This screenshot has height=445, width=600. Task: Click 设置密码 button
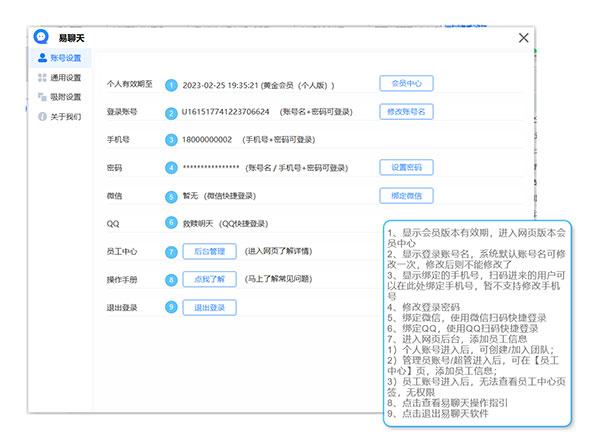(x=406, y=167)
